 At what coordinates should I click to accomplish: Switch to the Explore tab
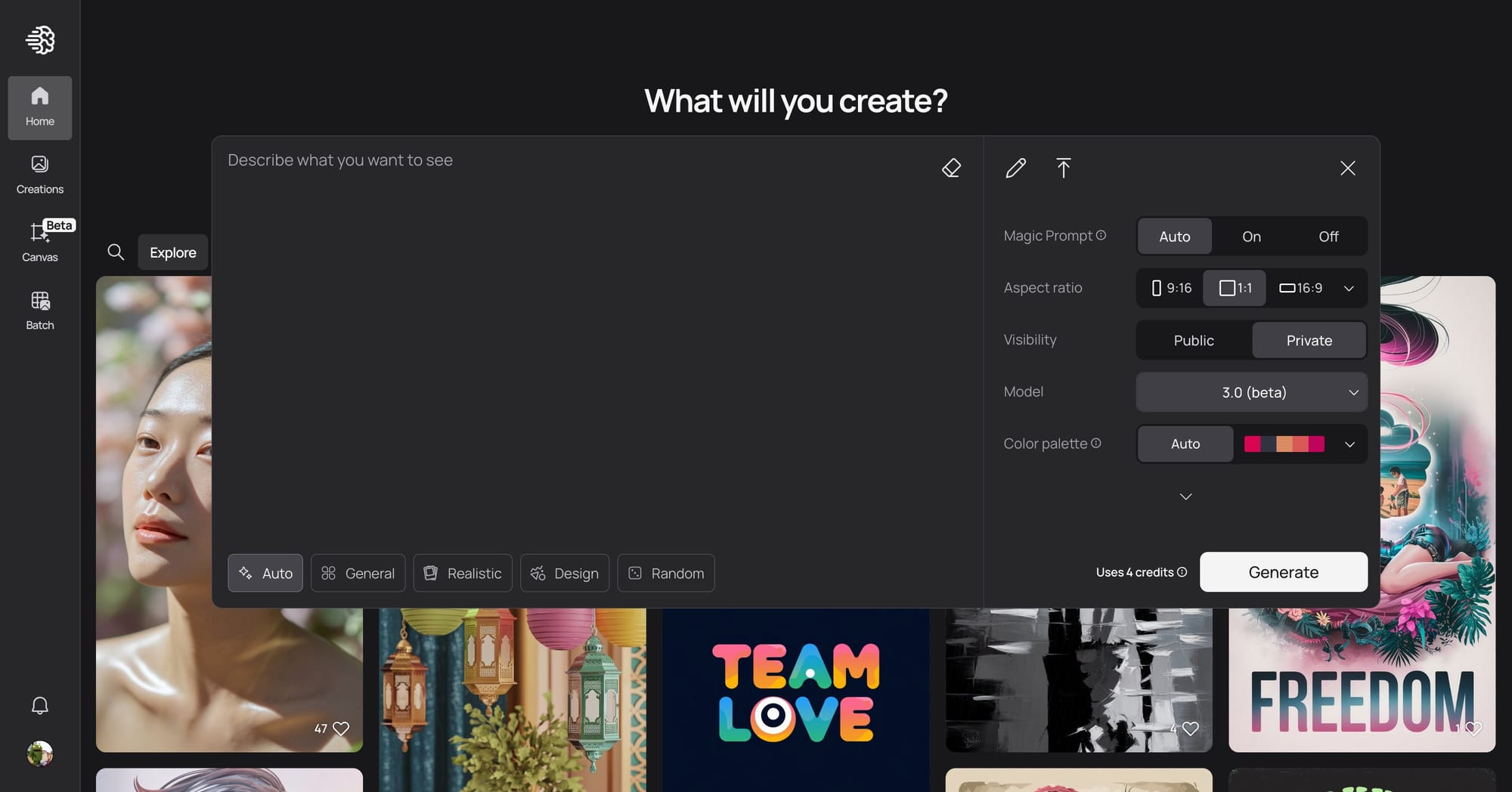[x=172, y=252]
